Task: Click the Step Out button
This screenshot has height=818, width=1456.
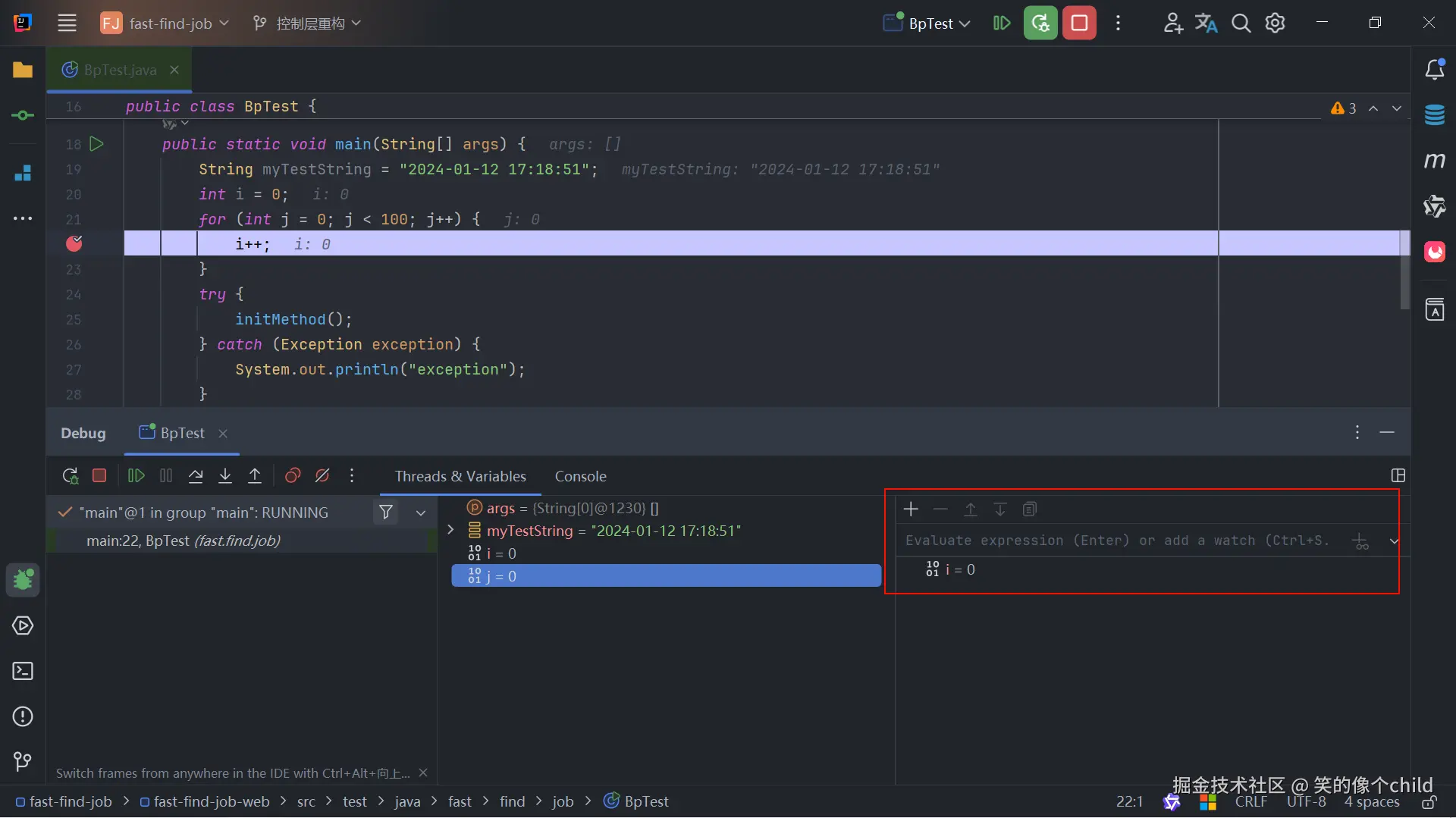Action: point(255,475)
